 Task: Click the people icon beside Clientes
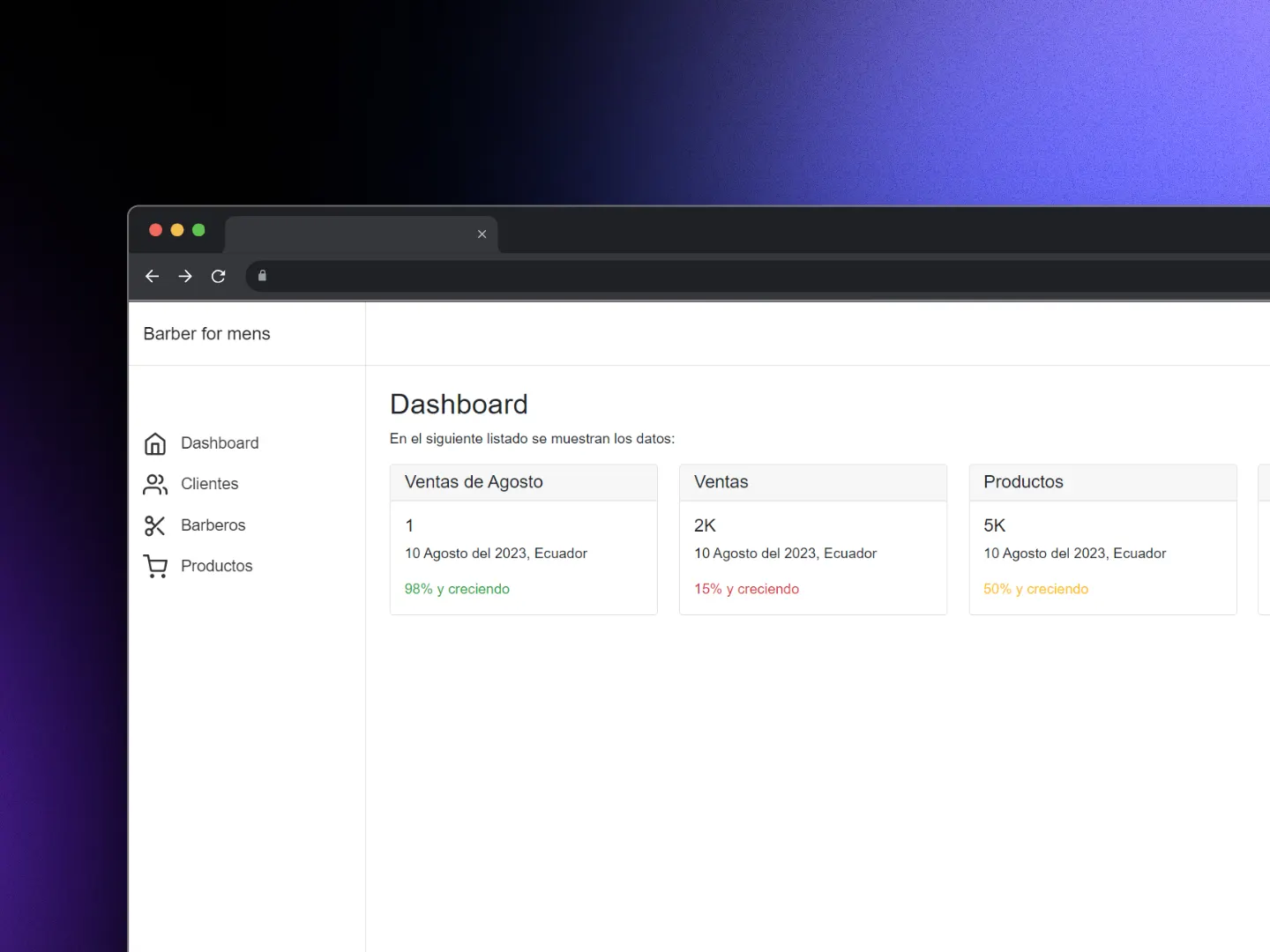[x=155, y=484]
